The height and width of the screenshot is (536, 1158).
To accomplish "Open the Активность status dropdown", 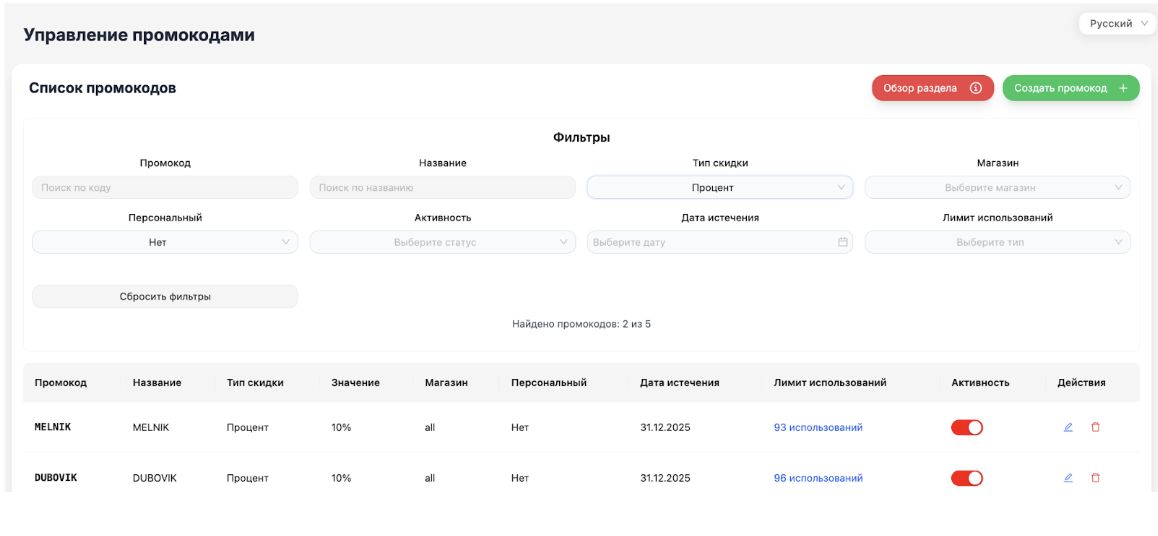I will point(442,242).
